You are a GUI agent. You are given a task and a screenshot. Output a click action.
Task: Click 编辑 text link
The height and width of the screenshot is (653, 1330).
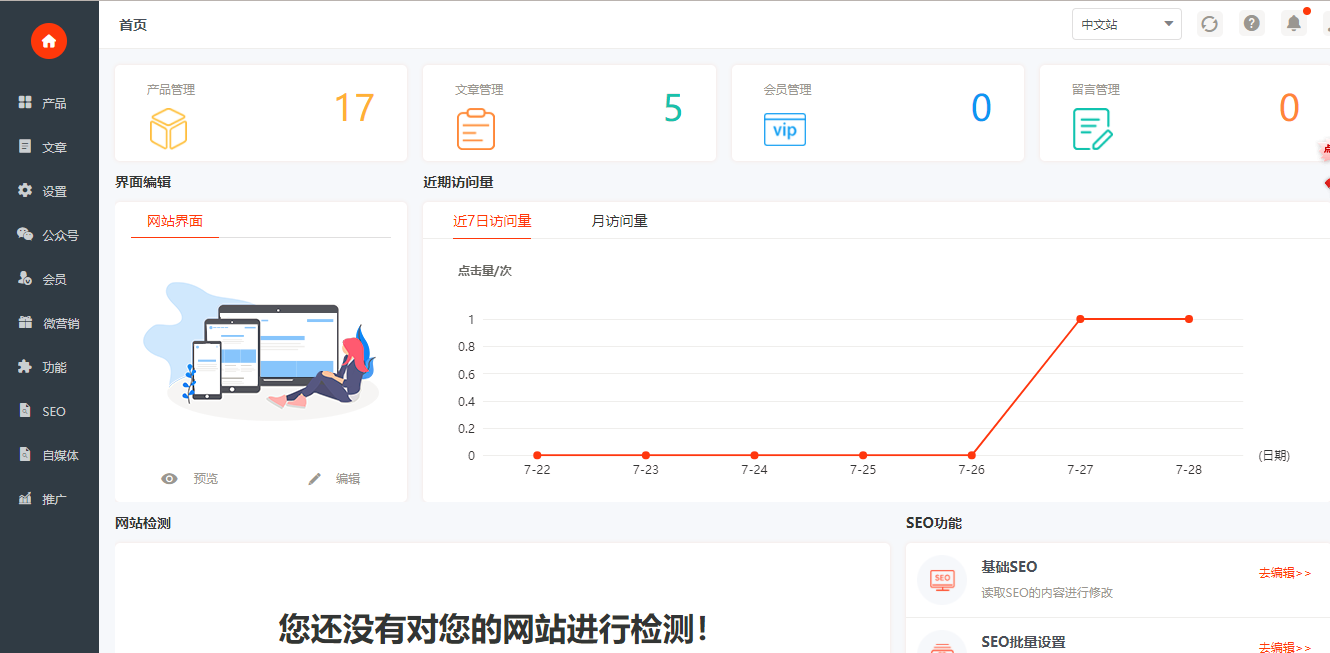pos(348,479)
